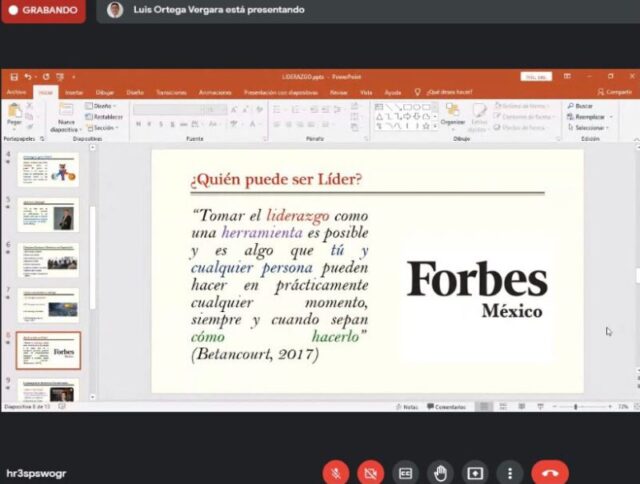Click the Undo arrow in PowerPoint

click(x=28, y=77)
